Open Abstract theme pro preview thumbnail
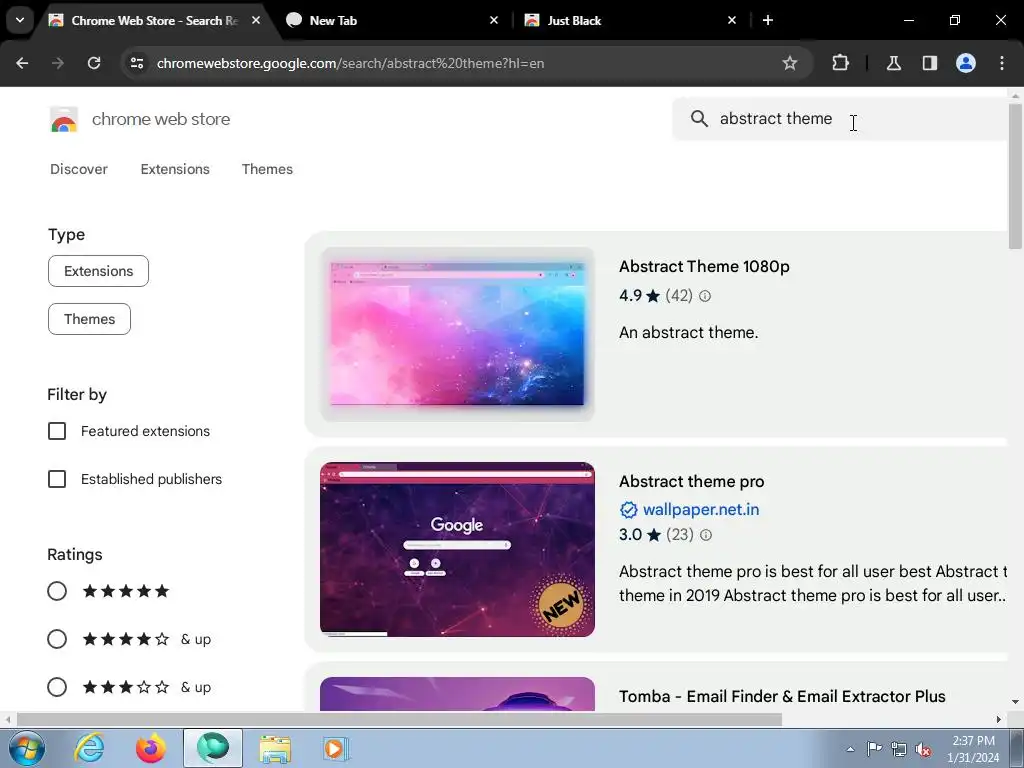The width and height of the screenshot is (1024, 768). [x=457, y=549]
